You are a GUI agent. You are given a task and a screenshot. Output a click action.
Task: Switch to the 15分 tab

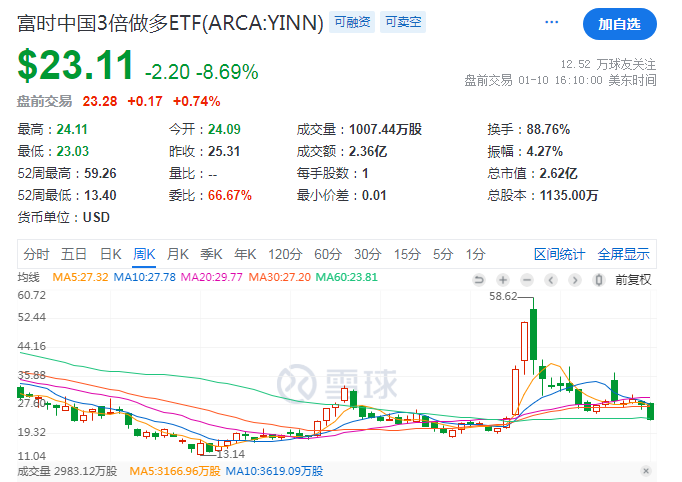(x=407, y=254)
